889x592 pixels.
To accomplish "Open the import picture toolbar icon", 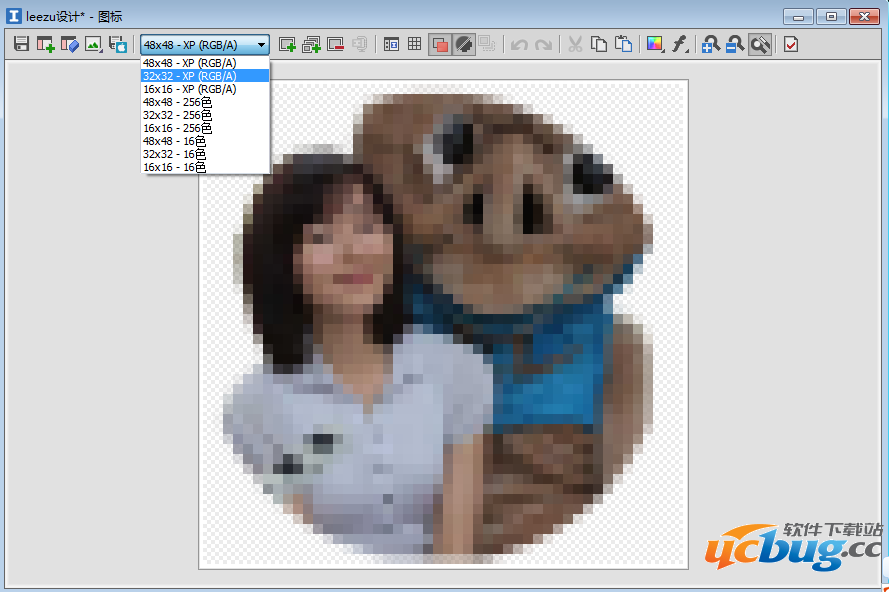I will point(94,44).
